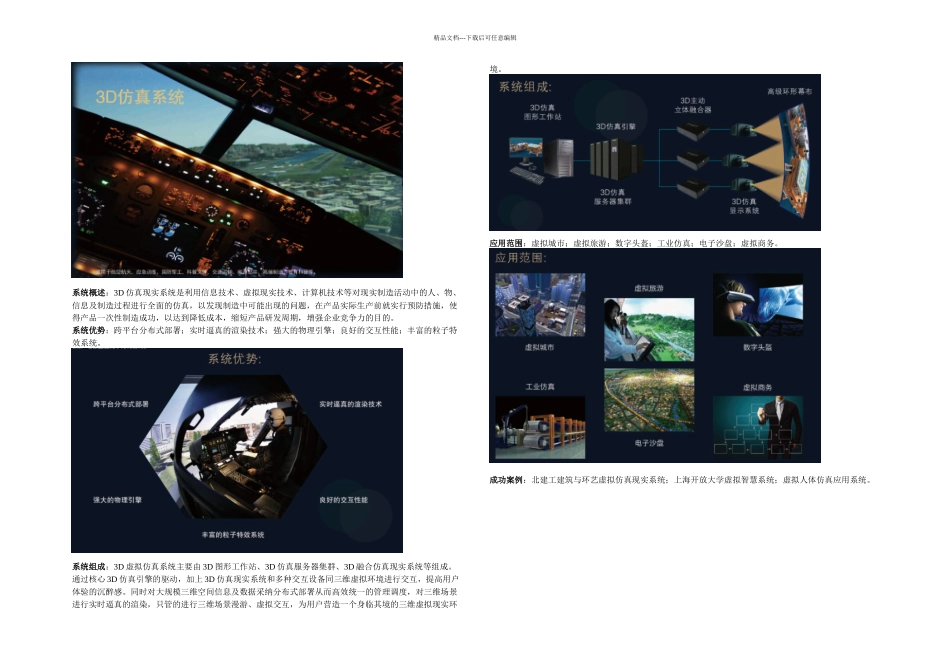
Task: Click the 跨平台分布式部署 label
Action: (121, 404)
